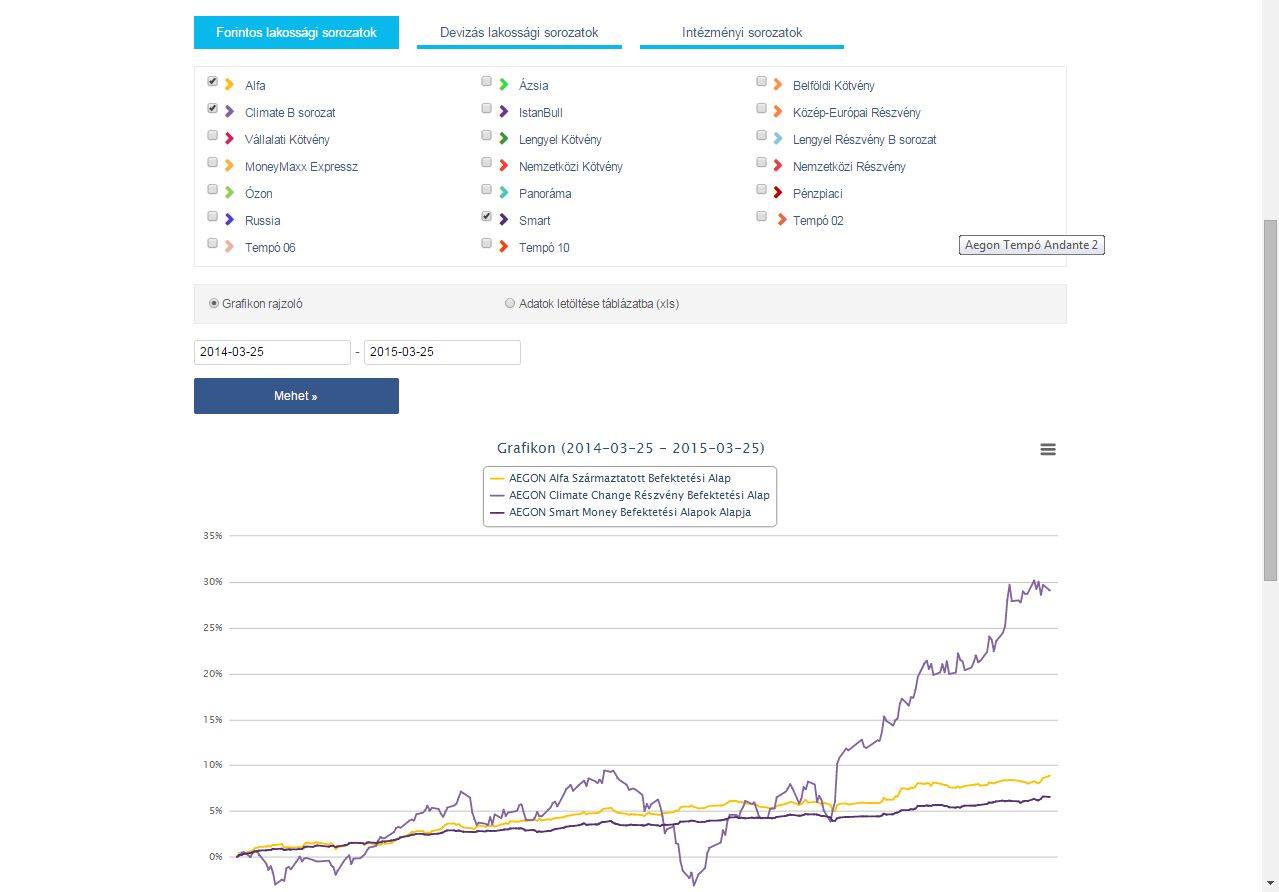Open the chart hamburger menu icon

coord(1048,450)
